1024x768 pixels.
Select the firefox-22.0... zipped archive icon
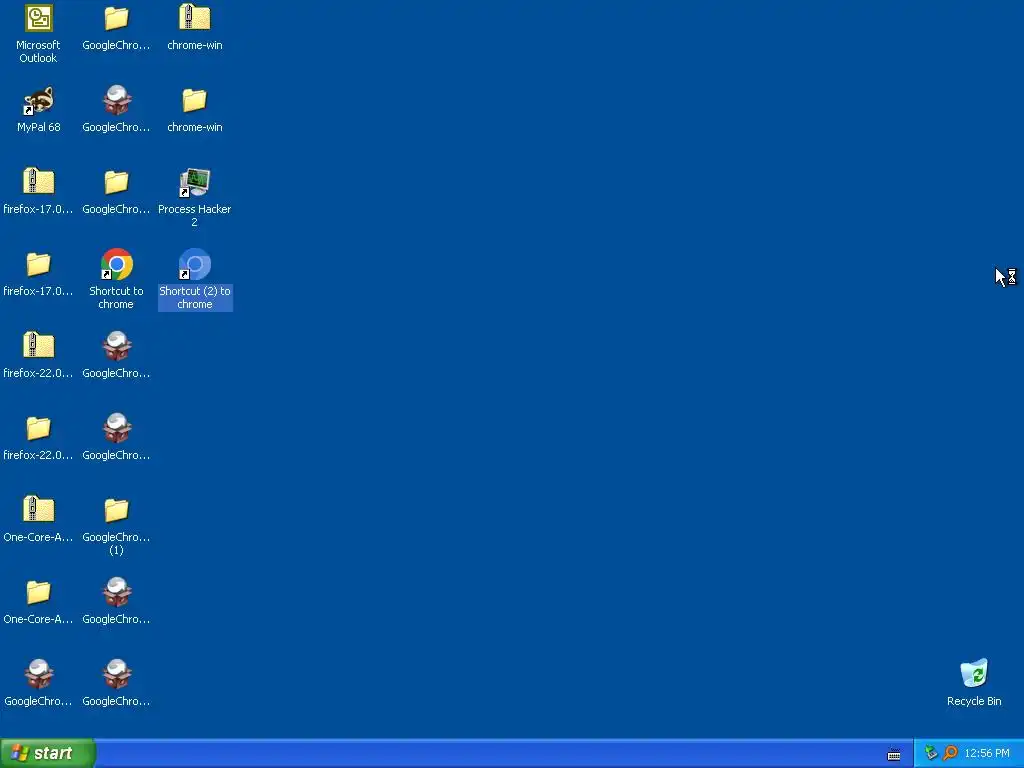tap(38, 347)
